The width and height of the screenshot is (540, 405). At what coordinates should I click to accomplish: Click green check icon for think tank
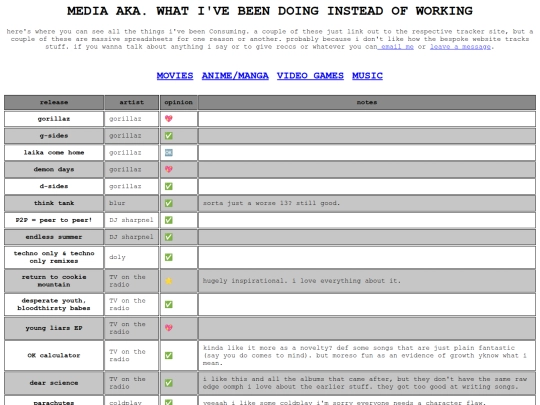[168, 203]
